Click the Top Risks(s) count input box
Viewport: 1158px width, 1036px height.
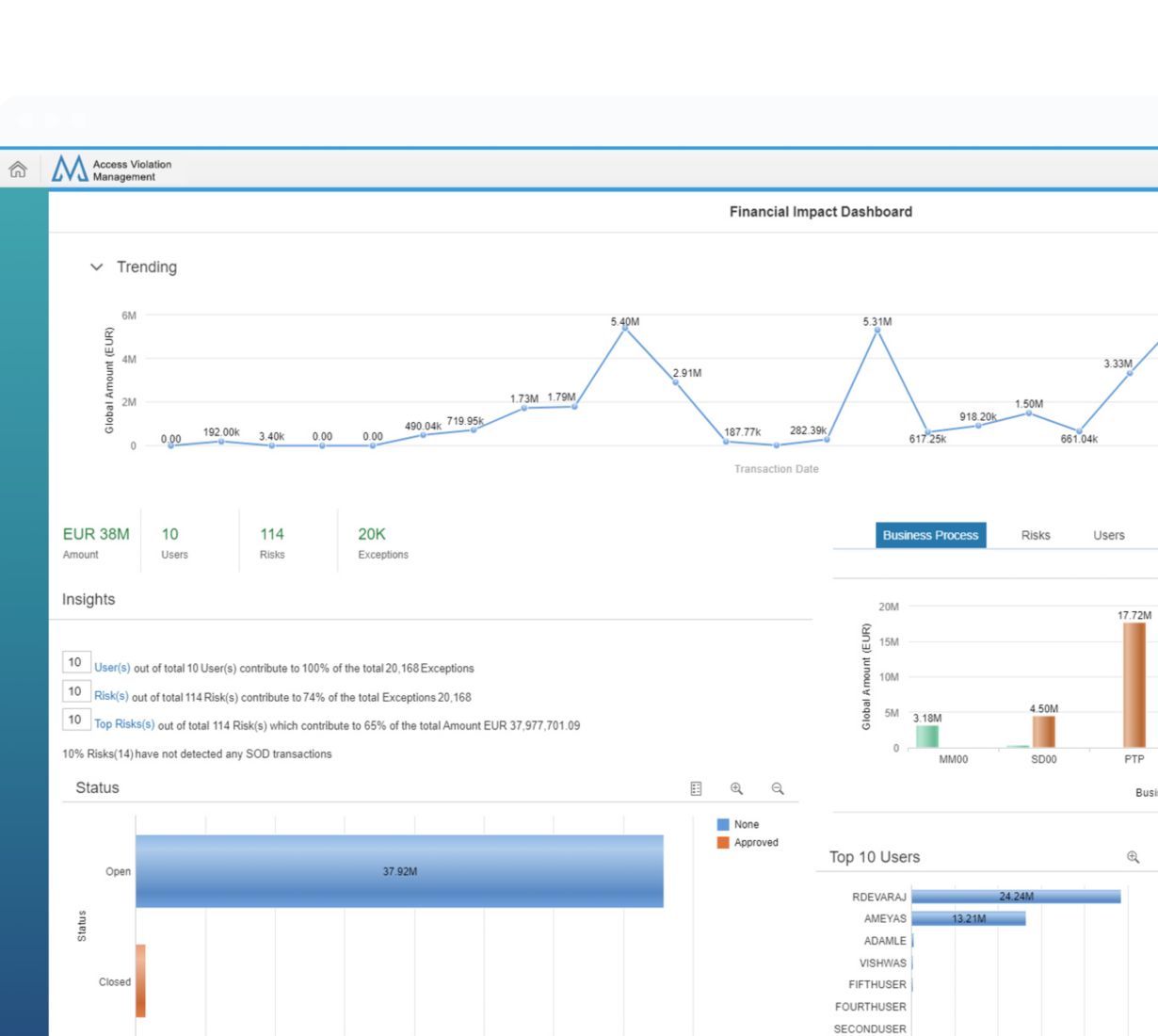pyautogui.click(x=75, y=720)
